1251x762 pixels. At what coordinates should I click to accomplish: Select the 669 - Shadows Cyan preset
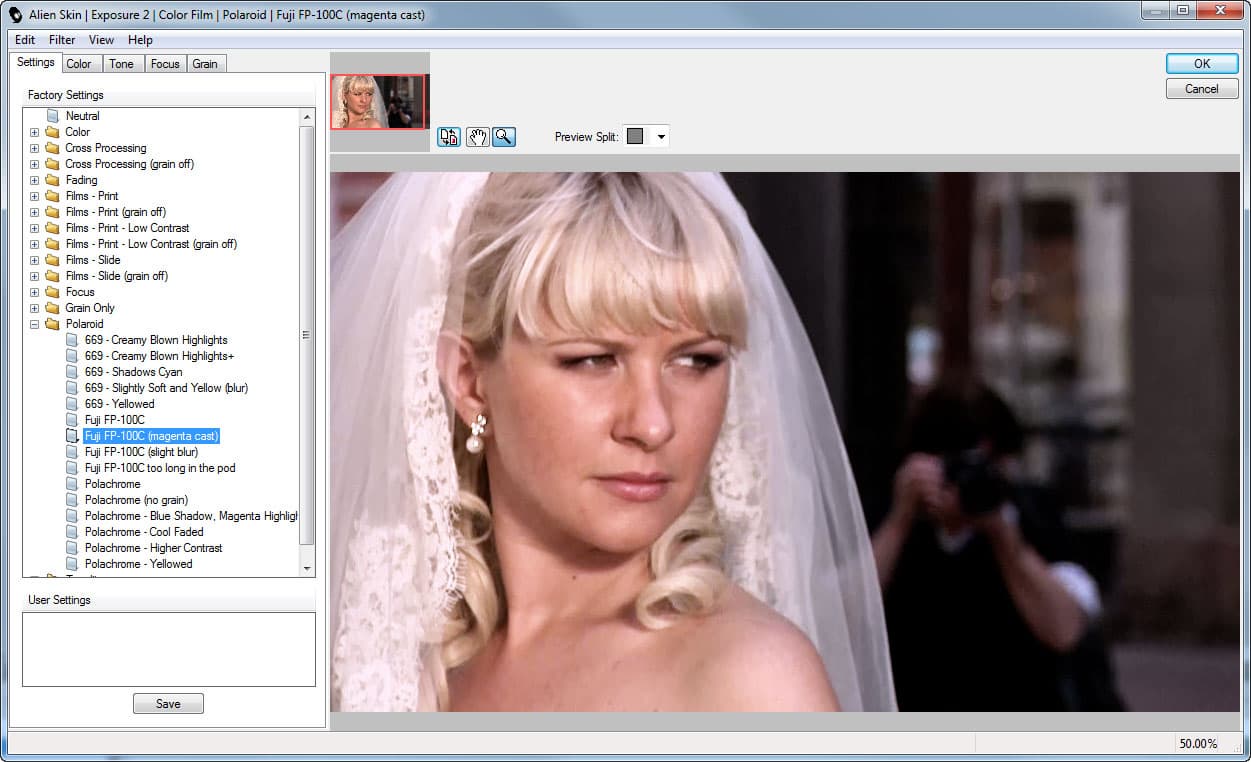[133, 372]
